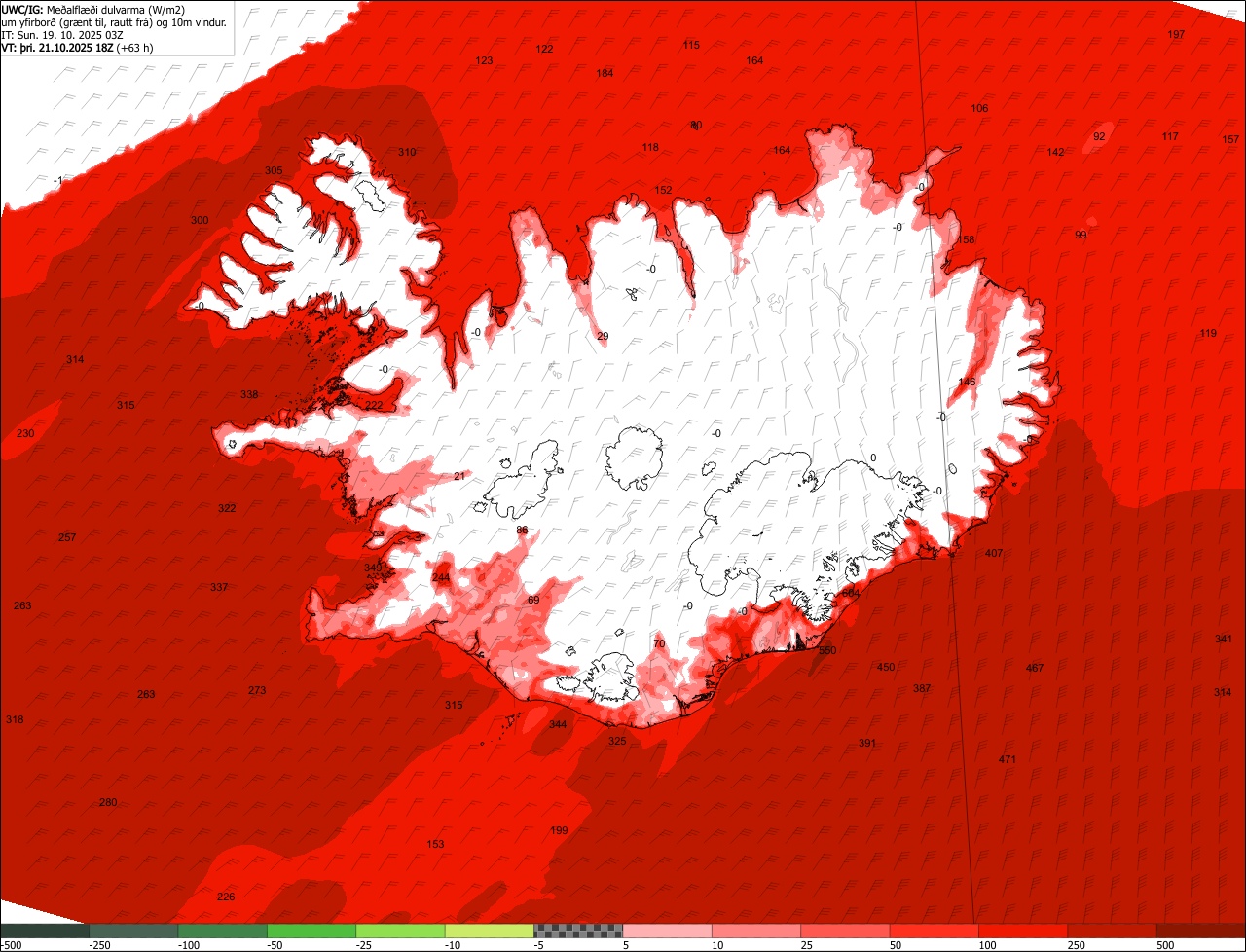Click the value 349 near the southwest coast
1246x952 pixels.
pyautogui.click(x=373, y=568)
